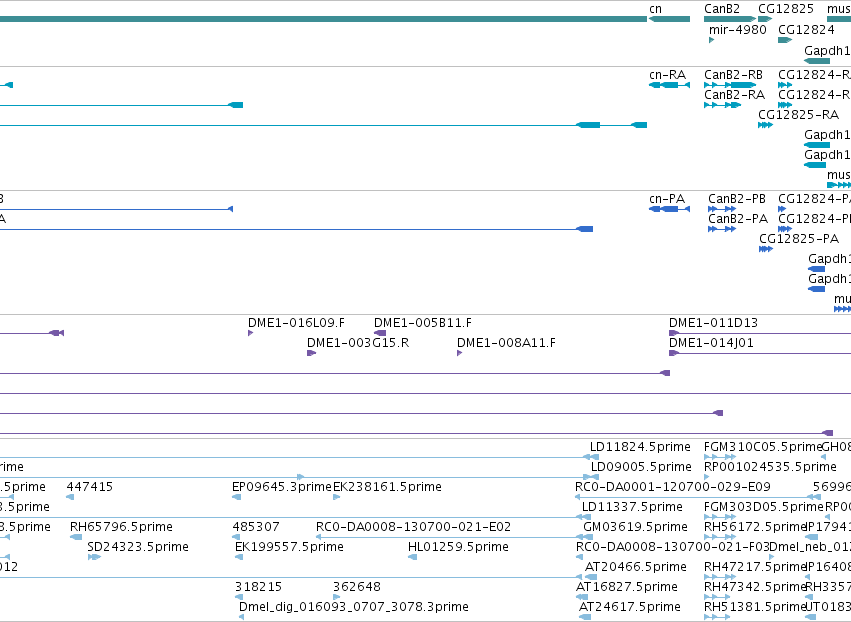Click the RC0-DA0008-130700-021-E02 EST label
The image size is (851, 622).
413,527
